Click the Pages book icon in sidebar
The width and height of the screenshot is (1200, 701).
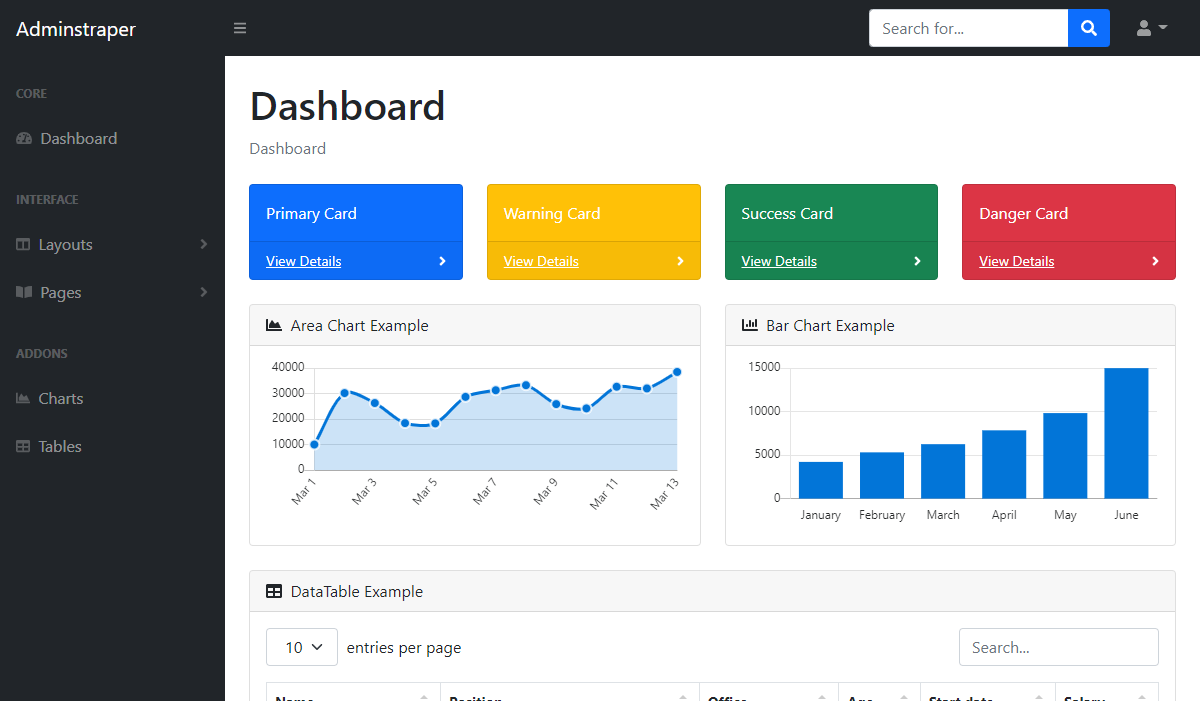(24, 293)
